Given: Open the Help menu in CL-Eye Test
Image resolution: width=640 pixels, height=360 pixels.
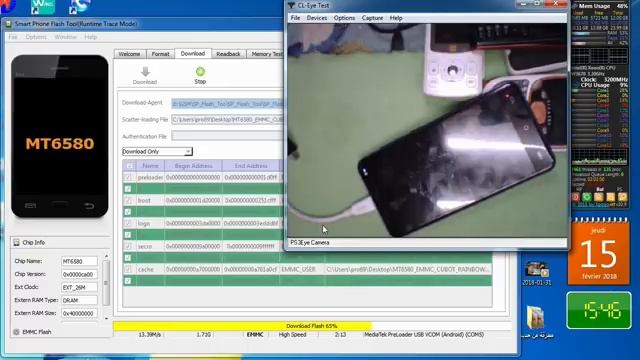Looking at the screenshot, I should coord(396,18).
